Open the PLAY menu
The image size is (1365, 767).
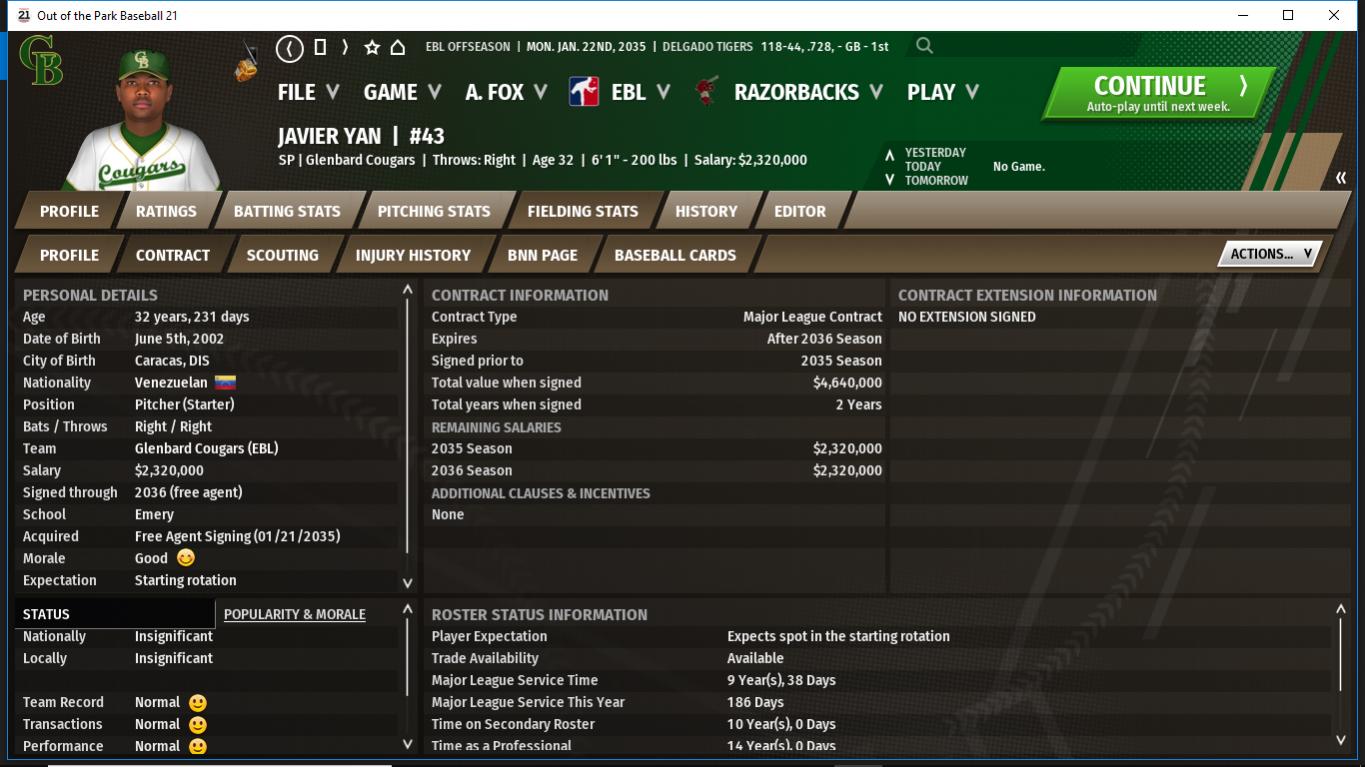[942, 92]
